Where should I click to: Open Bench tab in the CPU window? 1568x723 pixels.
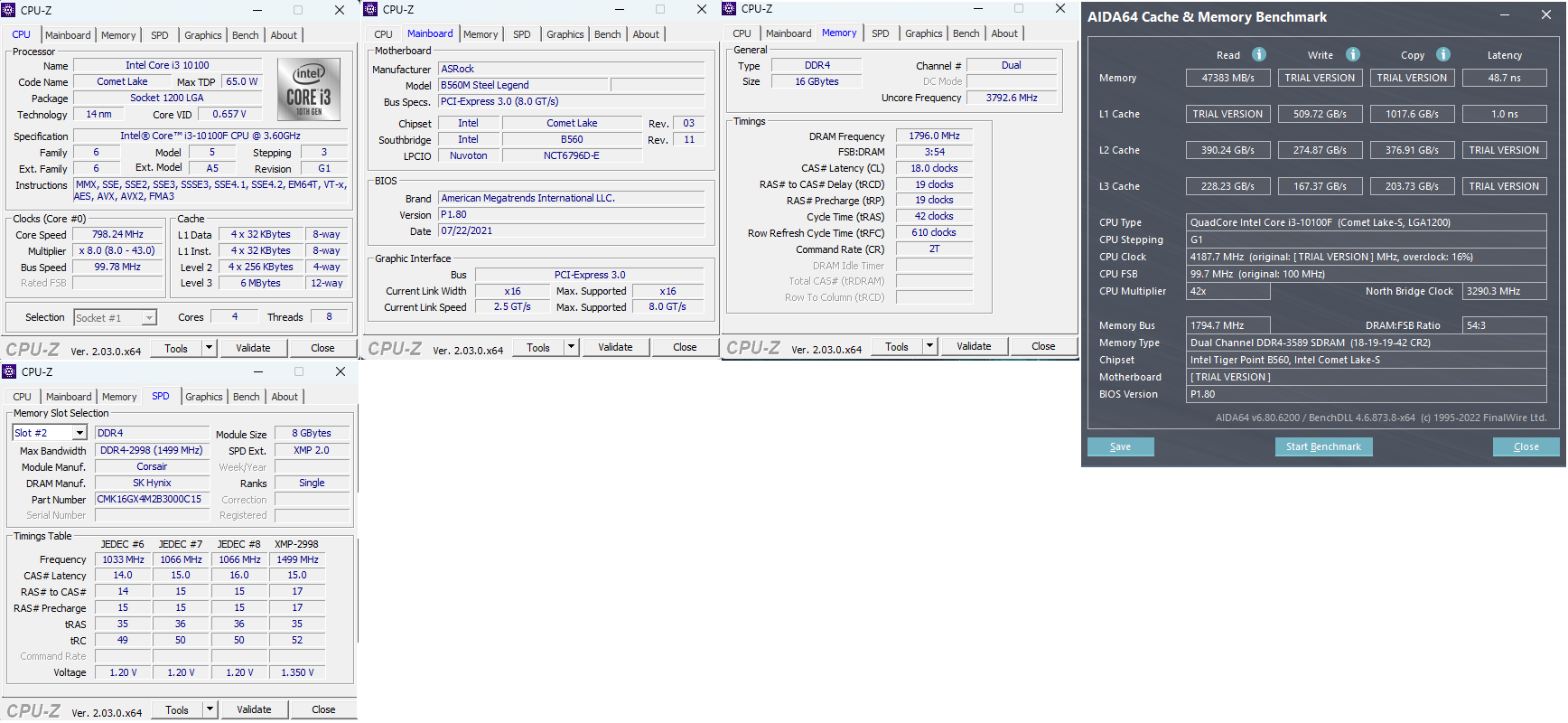246,35
